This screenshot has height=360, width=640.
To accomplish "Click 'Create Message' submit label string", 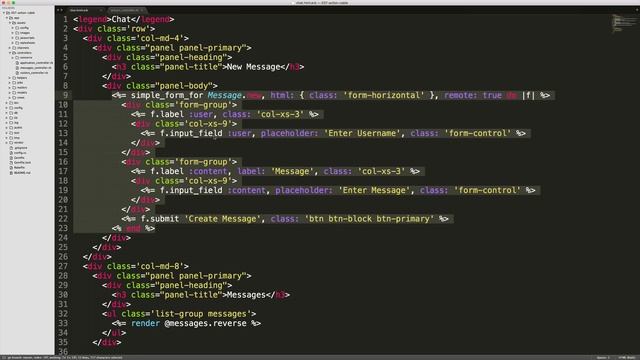I will tap(222, 219).
